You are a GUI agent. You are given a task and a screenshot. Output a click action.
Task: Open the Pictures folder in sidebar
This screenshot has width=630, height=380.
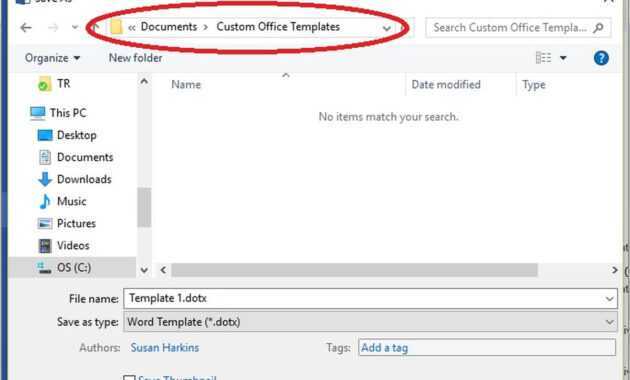pos(76,223)
